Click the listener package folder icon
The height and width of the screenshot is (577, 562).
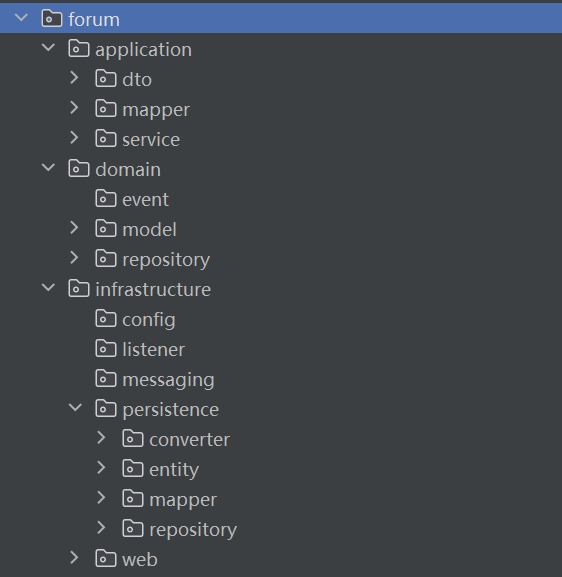[x=106, y=348]
